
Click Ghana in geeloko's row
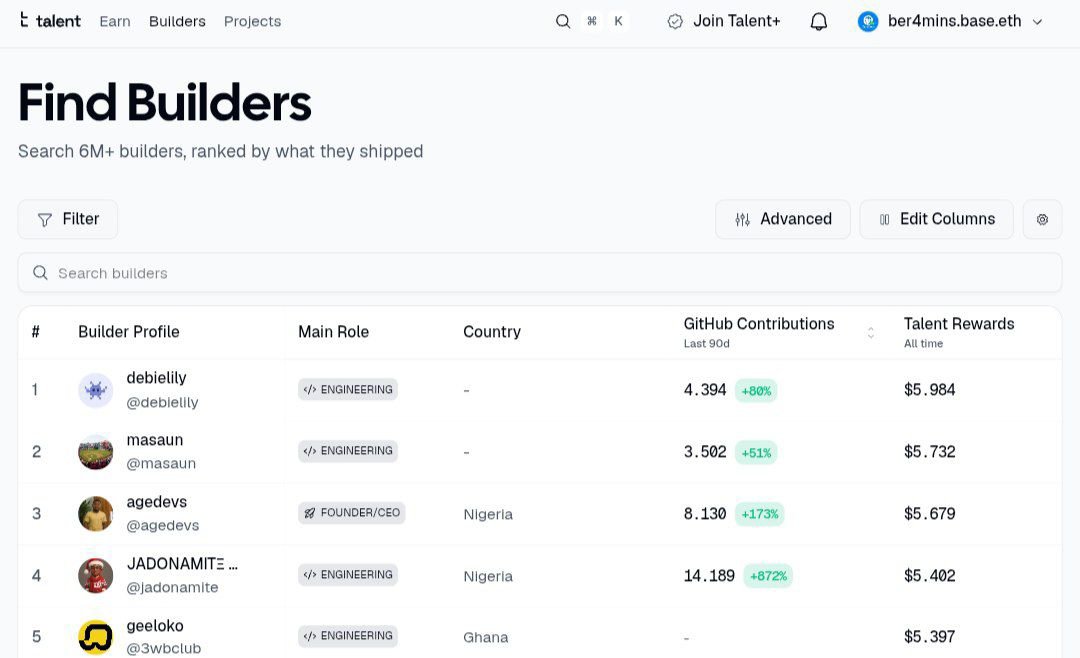(486, 637)
